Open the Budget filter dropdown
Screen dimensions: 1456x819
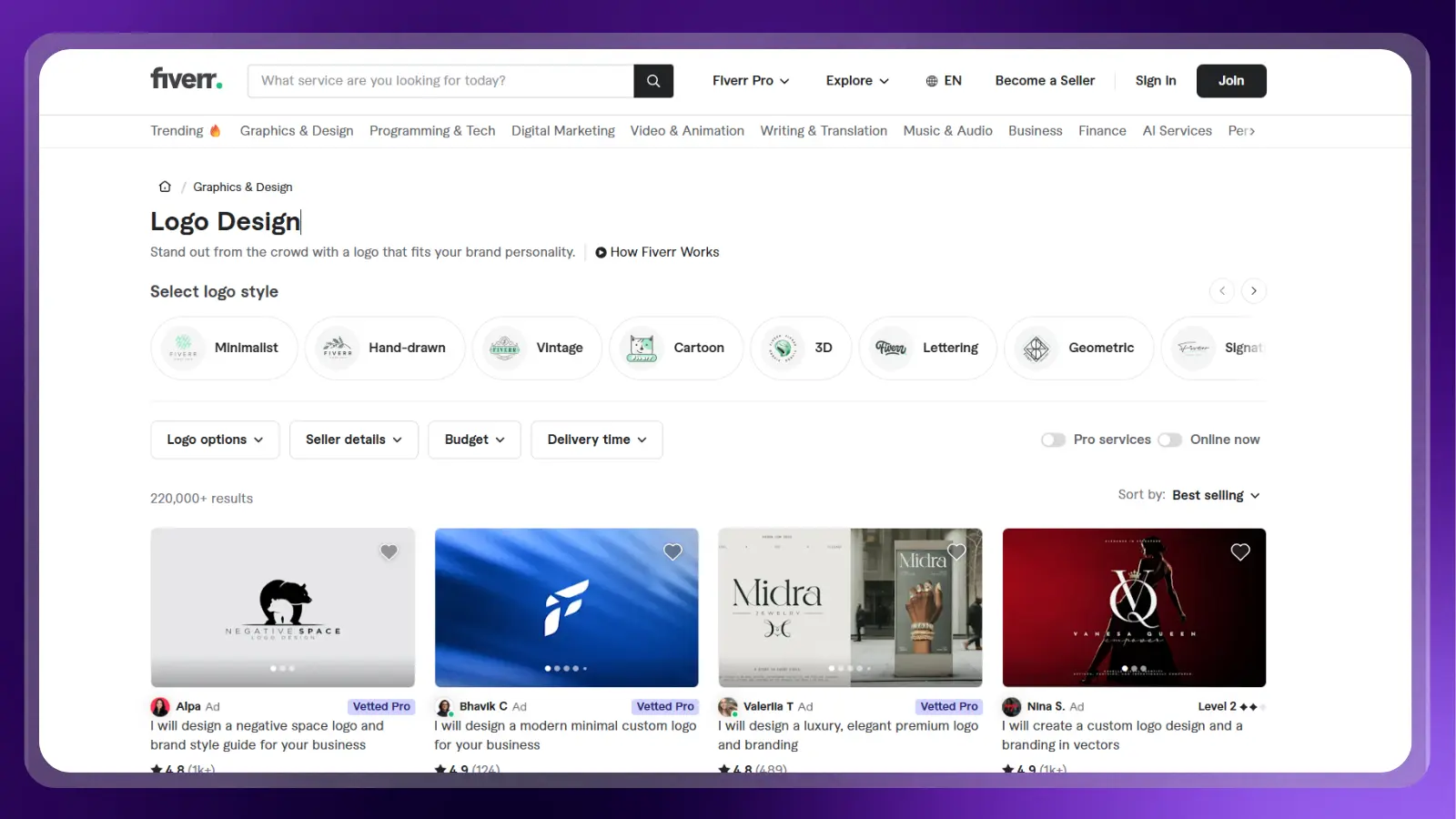(474, 440)
